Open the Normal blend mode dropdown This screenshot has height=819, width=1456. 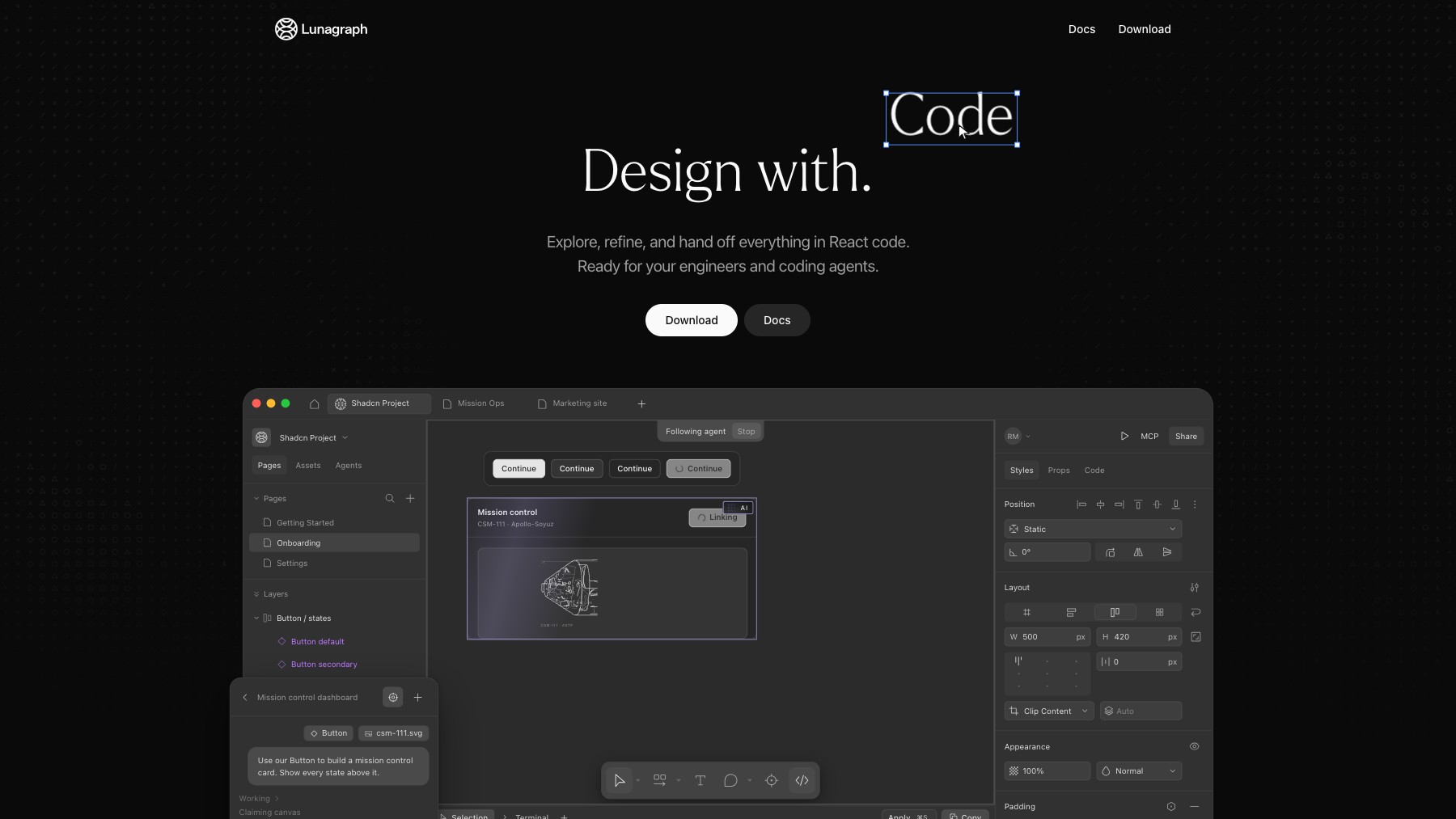(1139, 771)
